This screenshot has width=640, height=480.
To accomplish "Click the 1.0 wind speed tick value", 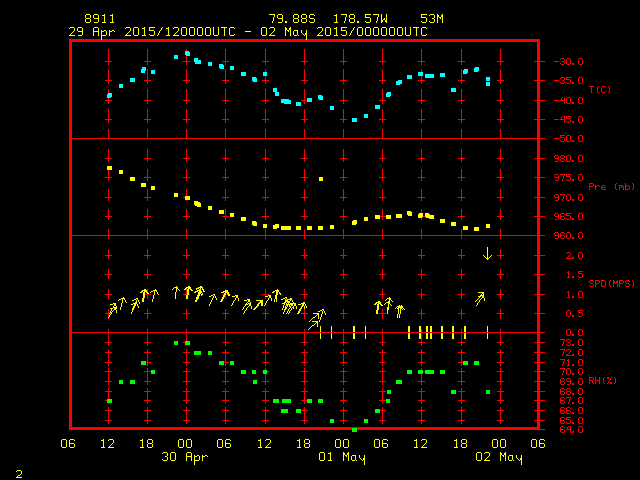I will (574, 295).
